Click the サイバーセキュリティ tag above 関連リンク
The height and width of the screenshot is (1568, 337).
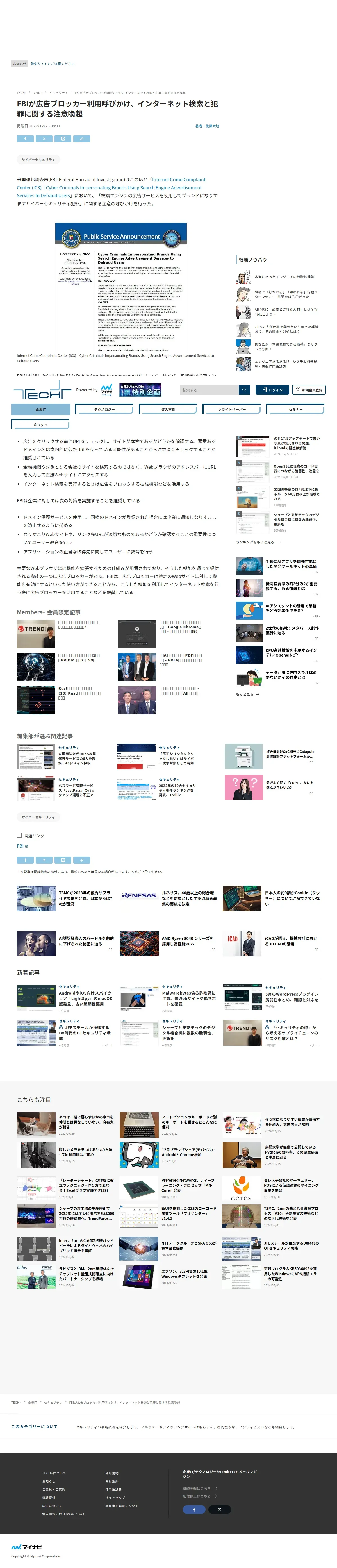click(38, 817)
